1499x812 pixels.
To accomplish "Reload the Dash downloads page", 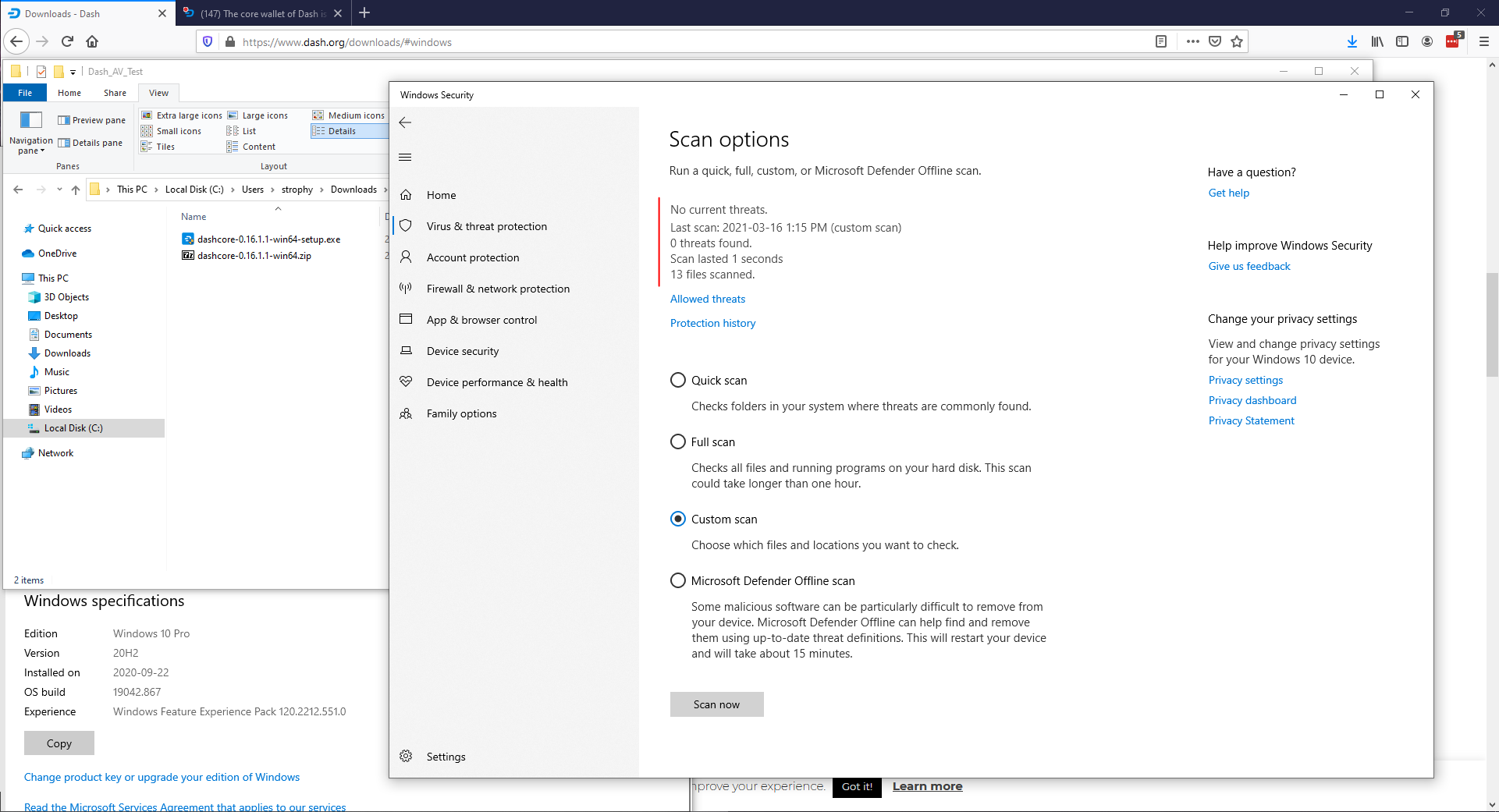I will pyautogui.click(x=67, y=41).
